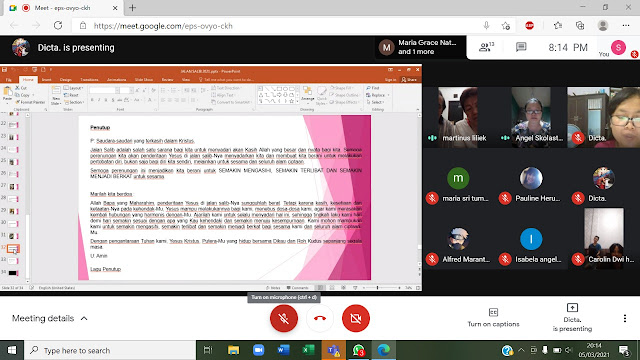640x360 pixels.
Task: Click the Home tab in shared PowerPoint
Action: point(28,80)
